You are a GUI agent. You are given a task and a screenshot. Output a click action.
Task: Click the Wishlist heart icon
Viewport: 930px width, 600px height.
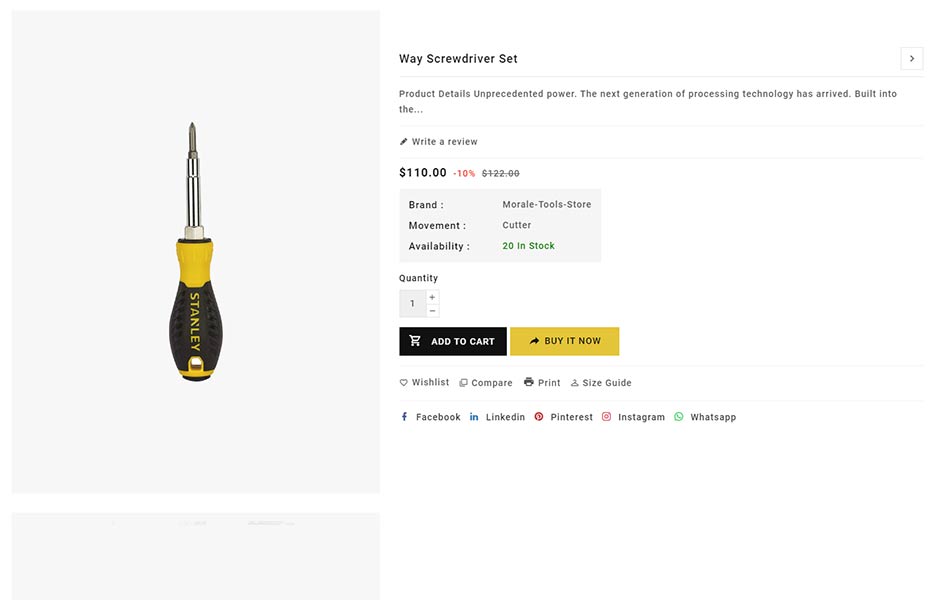(x=404, y=383)
